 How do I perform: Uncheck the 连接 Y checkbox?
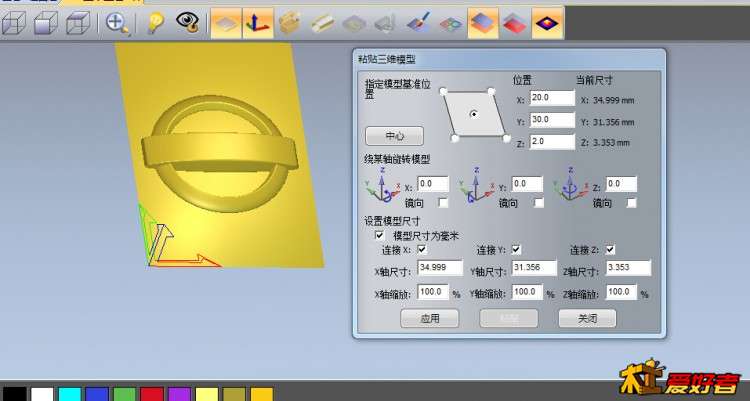coord(516,249)
